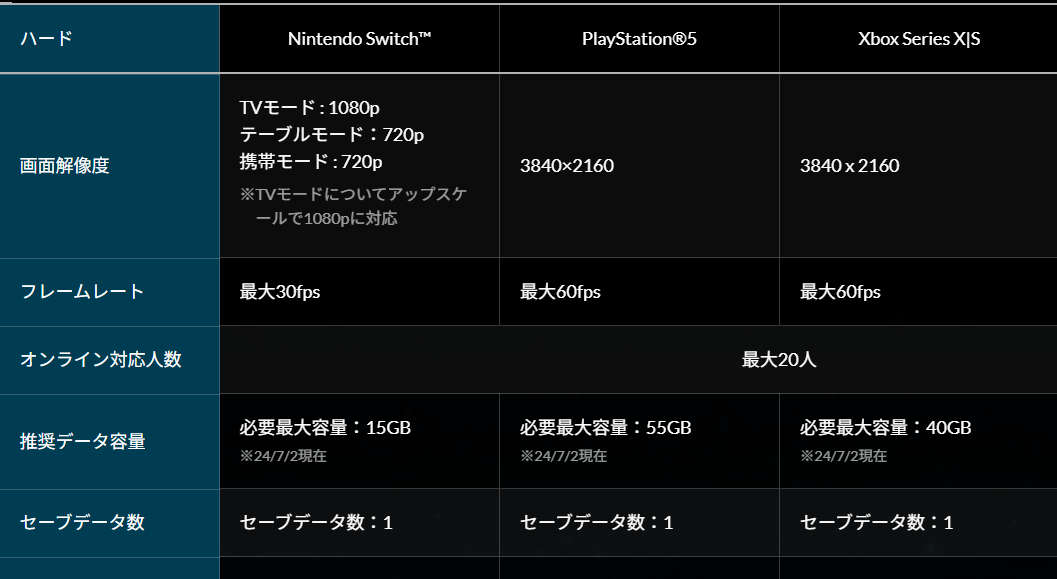
Task: Click 最大60fps in the Xbox Series X|S column
Action: 840,292
